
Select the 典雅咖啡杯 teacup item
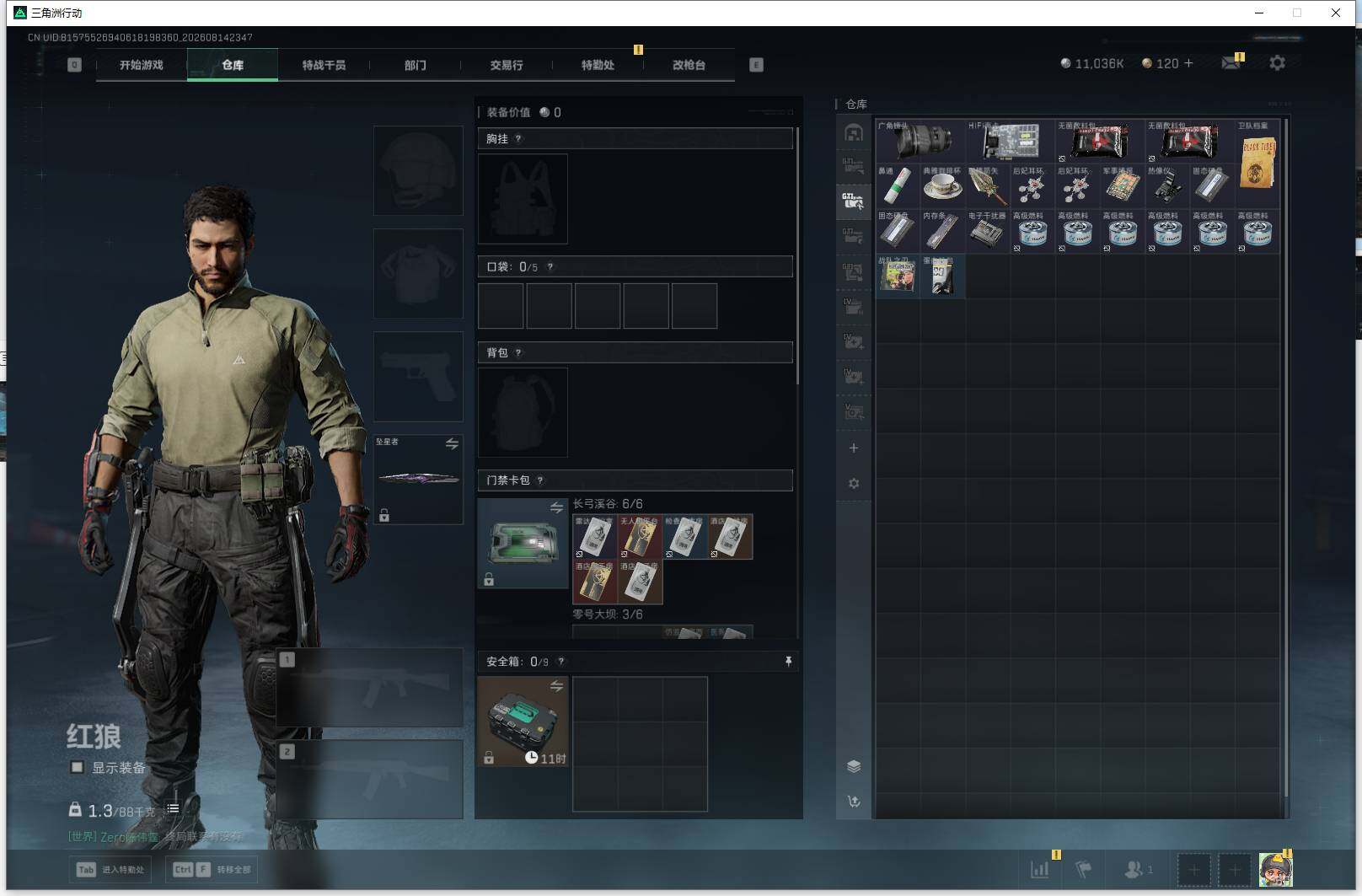[x=943, y=186]
